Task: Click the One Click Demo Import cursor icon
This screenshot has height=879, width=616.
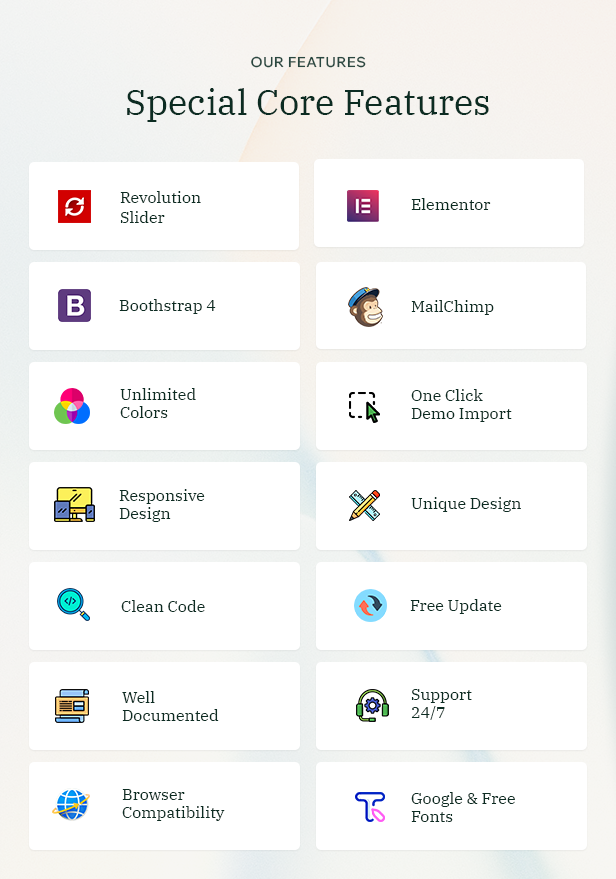Action: click(364, 407)
